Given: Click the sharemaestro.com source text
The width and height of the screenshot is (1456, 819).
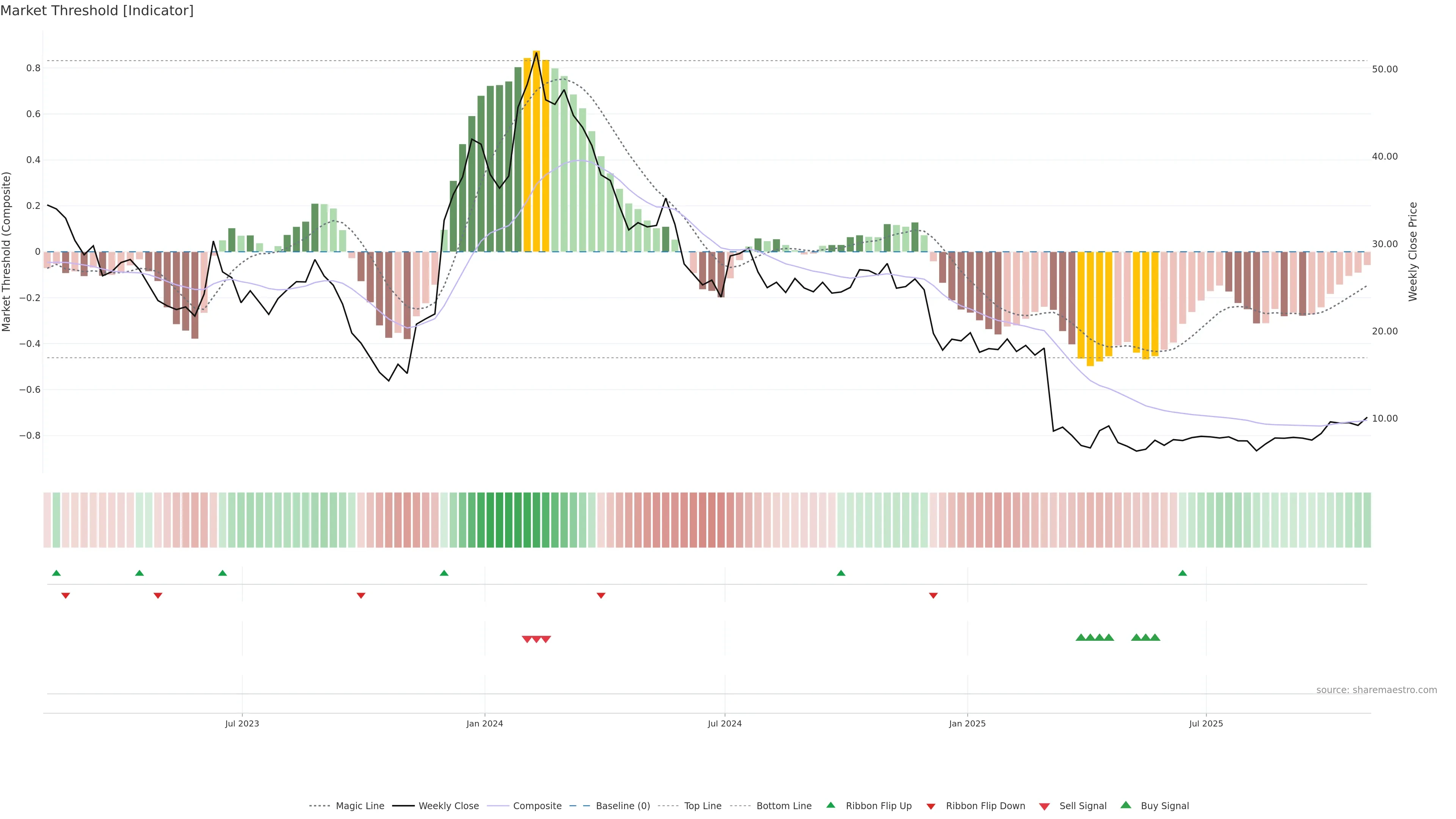Looking at the screenshot, I should coord(1376,690).
